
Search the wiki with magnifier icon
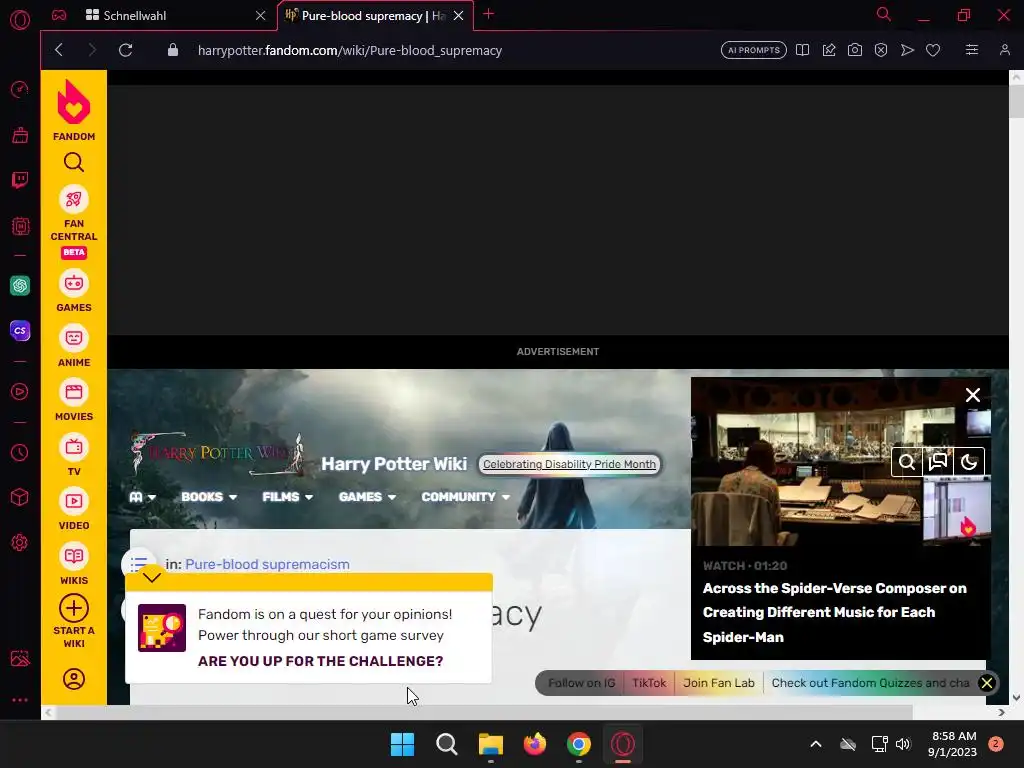point(907,462)
